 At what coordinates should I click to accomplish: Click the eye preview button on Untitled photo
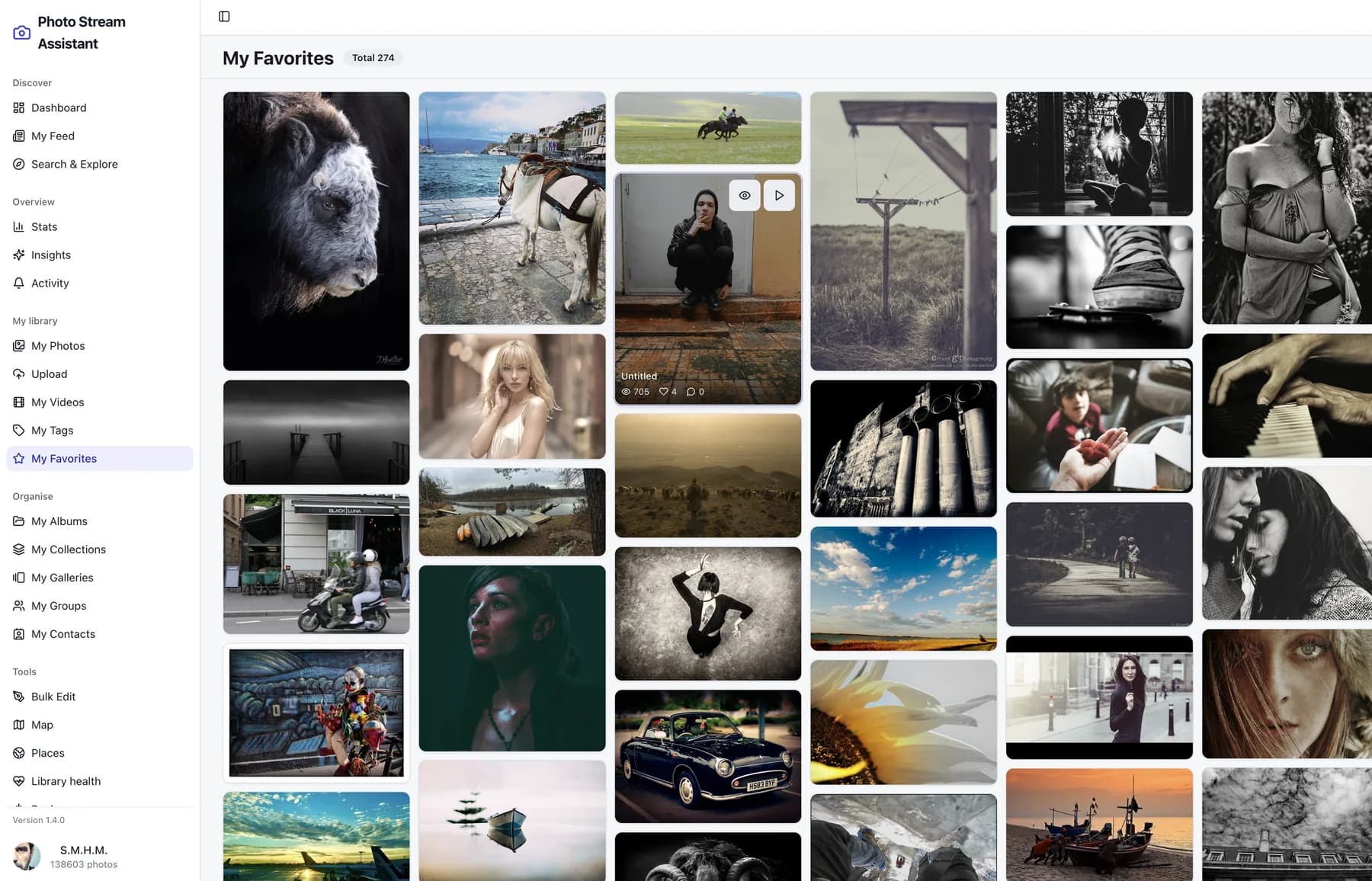tap(745, 195)
